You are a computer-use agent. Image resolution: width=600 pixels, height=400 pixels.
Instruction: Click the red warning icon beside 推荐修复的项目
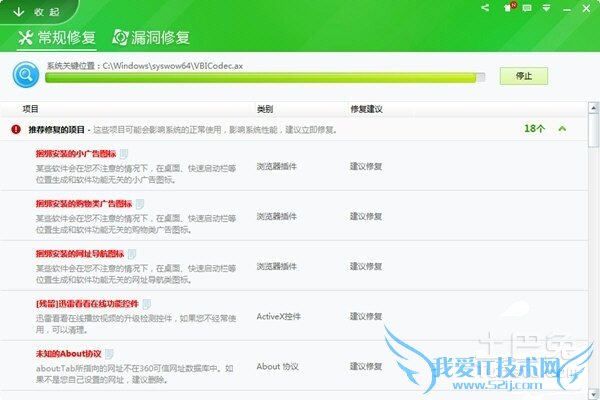(16, 129)
